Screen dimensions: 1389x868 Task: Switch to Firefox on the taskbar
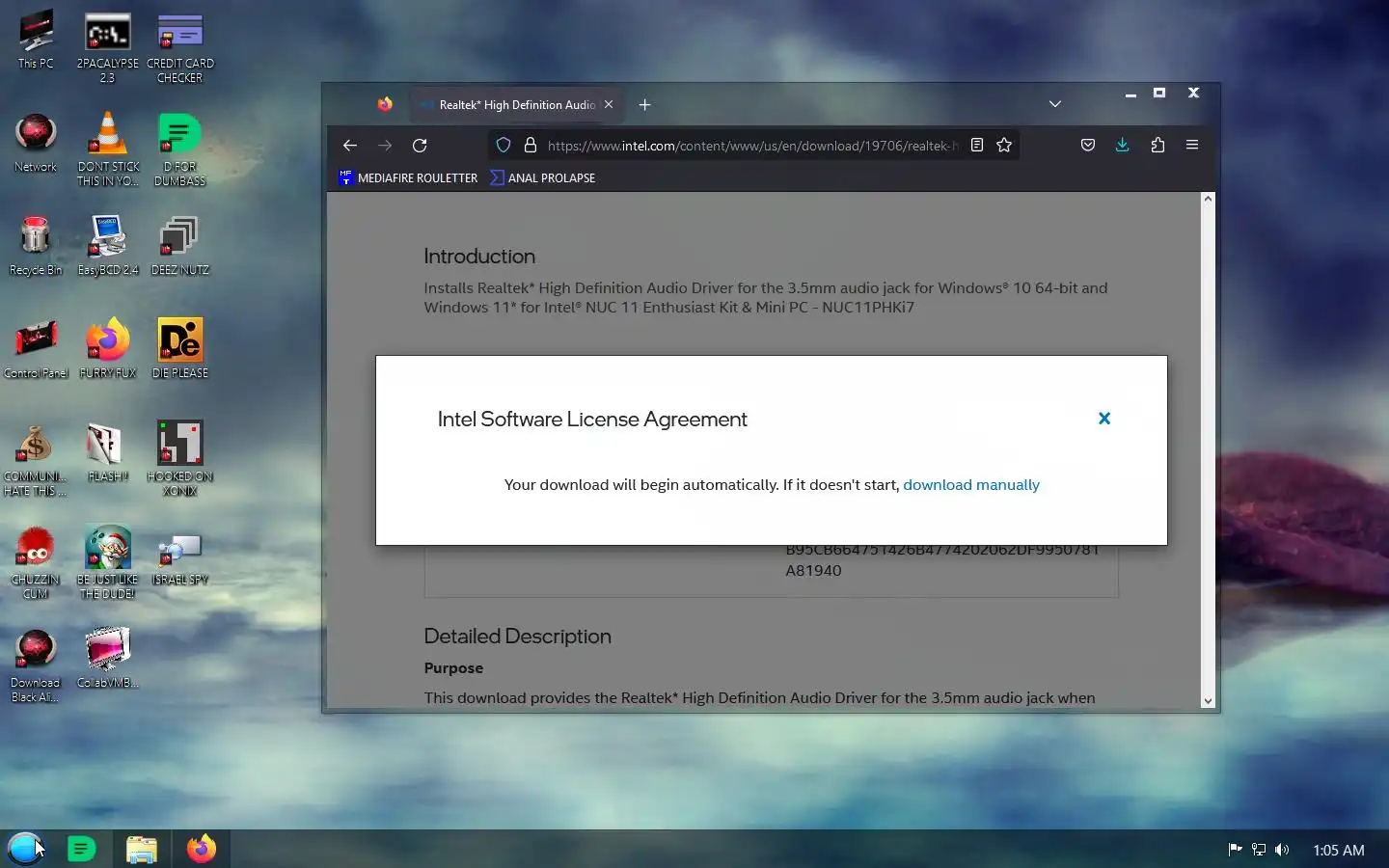[x=202, y=849]
